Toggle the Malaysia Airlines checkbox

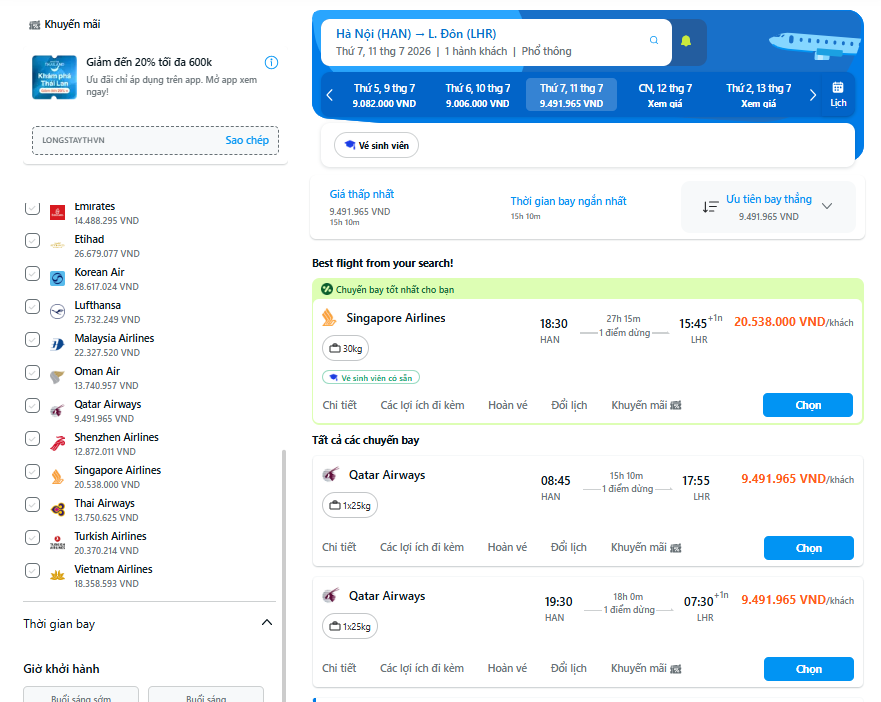33,340
